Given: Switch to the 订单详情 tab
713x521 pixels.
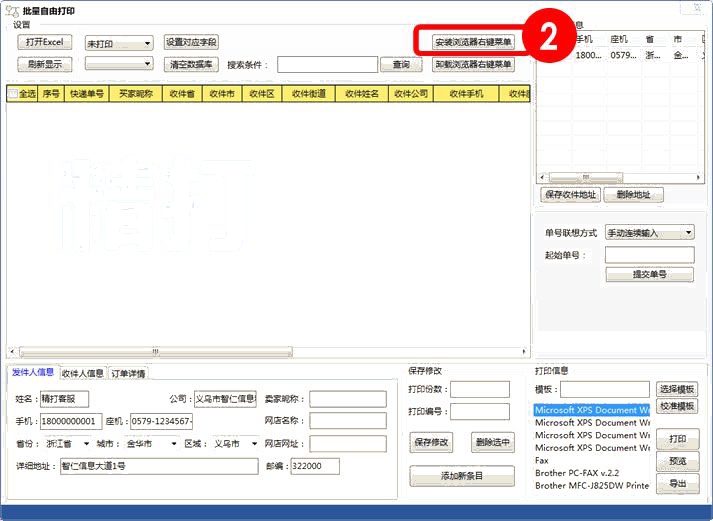Looking at the screenshot, I should 128,373.
